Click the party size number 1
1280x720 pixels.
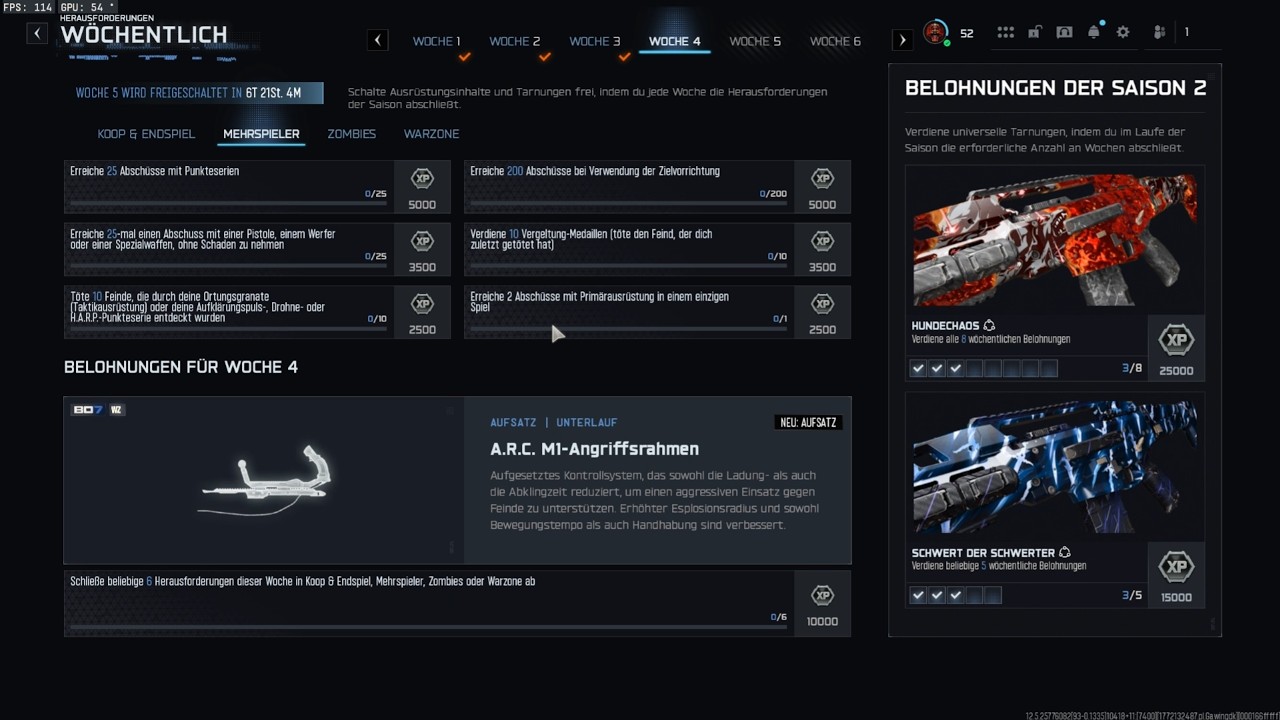point(1187,33)
